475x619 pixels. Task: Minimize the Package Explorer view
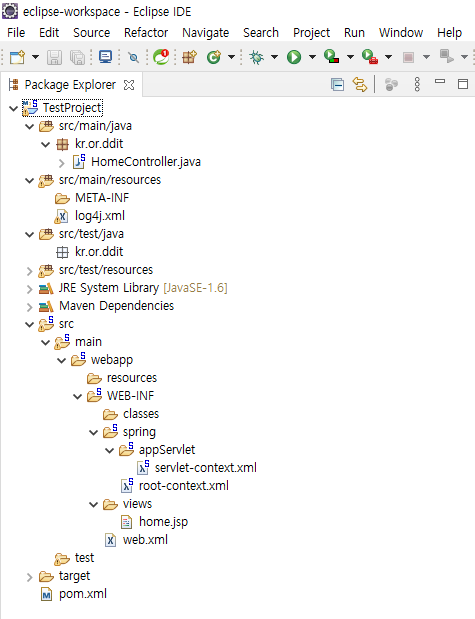(x=440, y=82)
